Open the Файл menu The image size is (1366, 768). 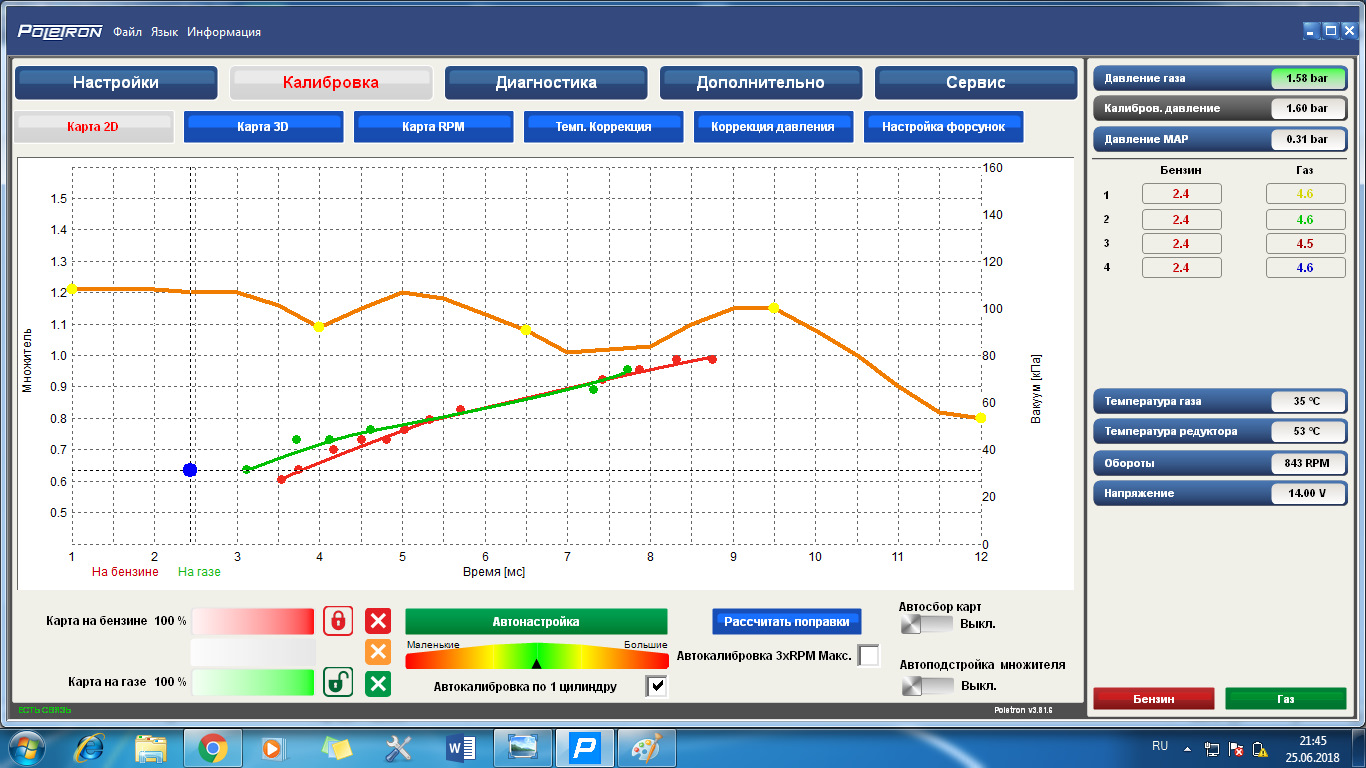point(128,32)
